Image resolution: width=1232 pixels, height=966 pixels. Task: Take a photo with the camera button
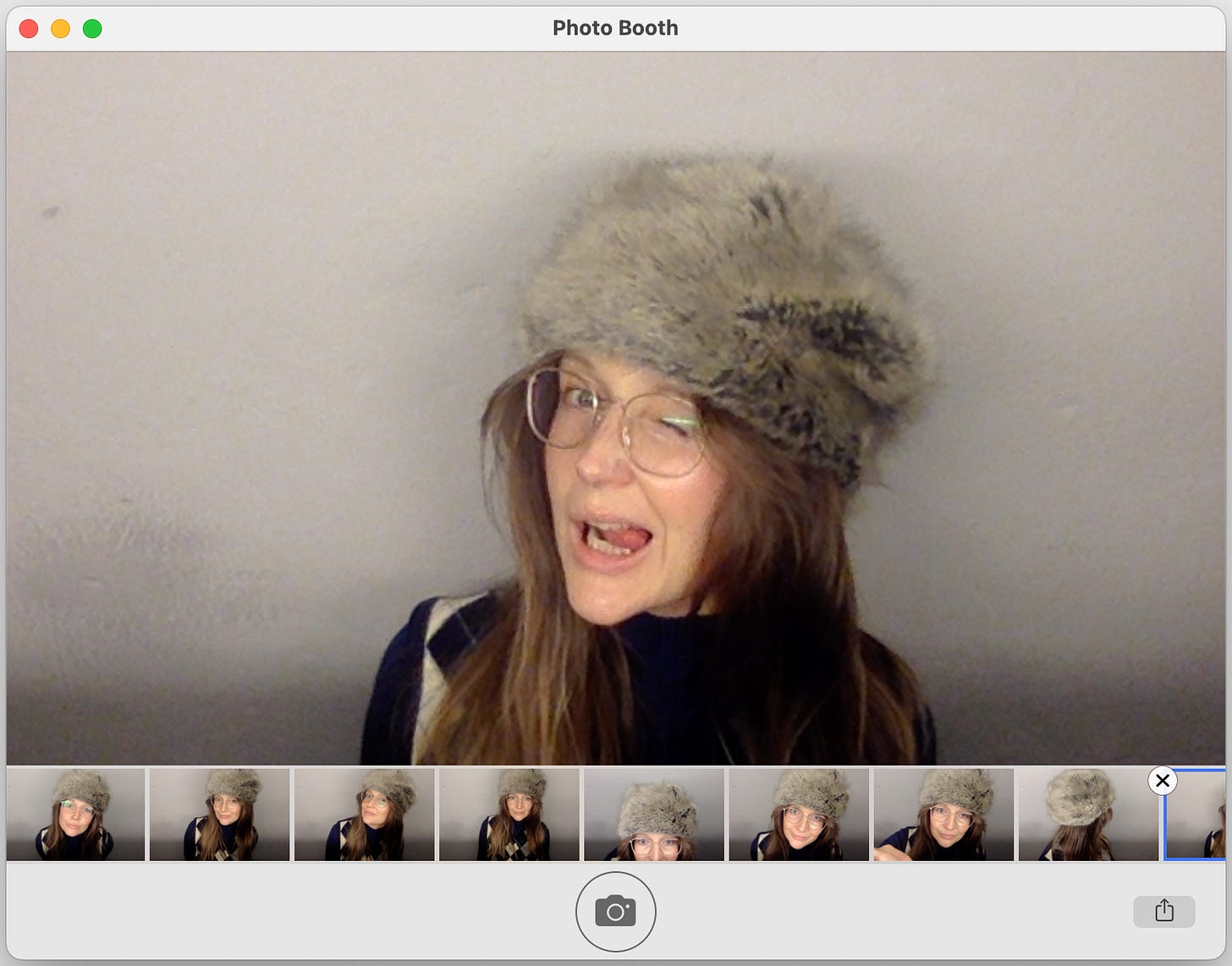pyautogui.click(x=615, y=912)
